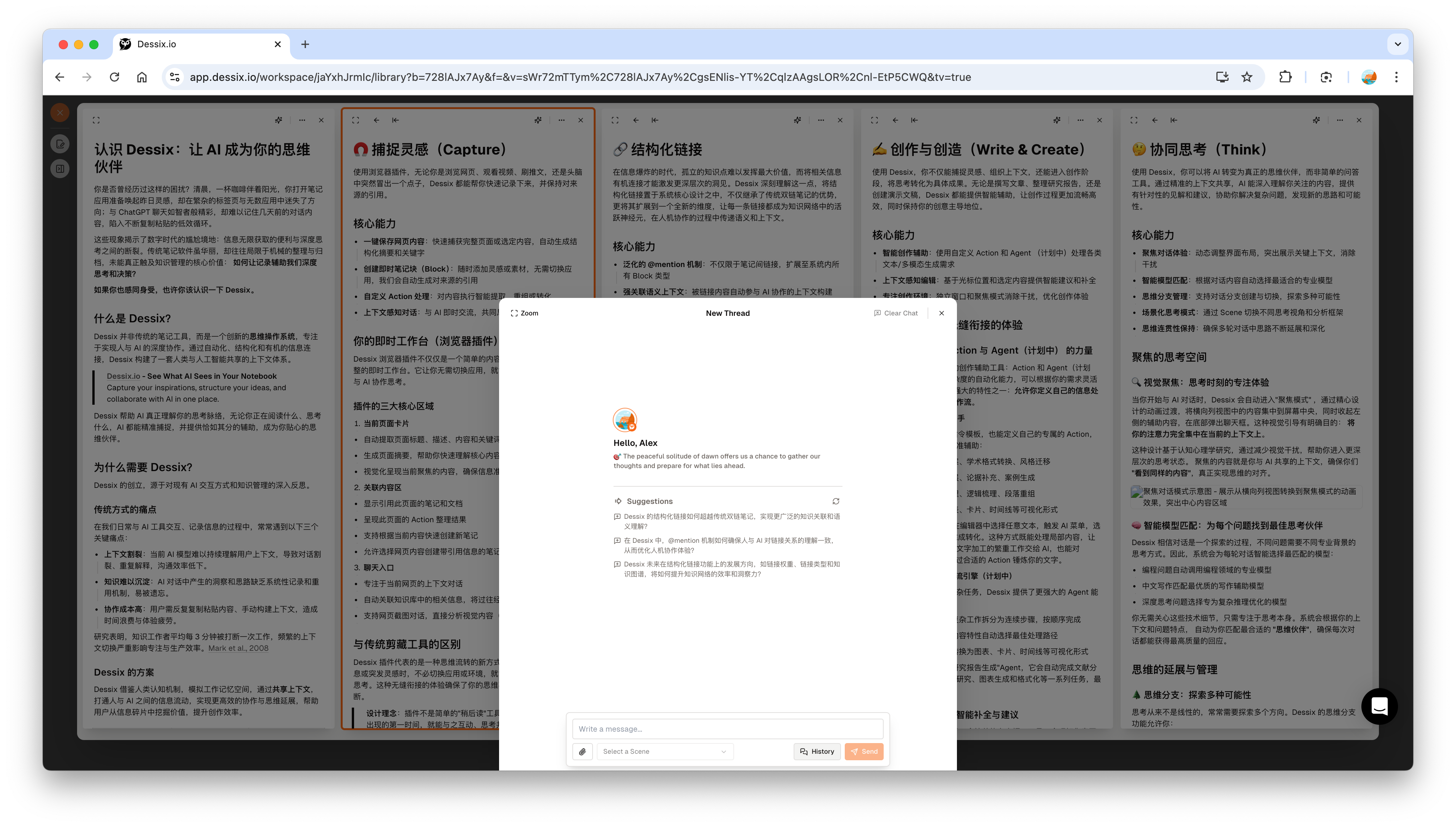The height and width of the screenshot is (827, 1456).
Task: Open the new note icon in the left sidebar
Action: tap(60, 144)
